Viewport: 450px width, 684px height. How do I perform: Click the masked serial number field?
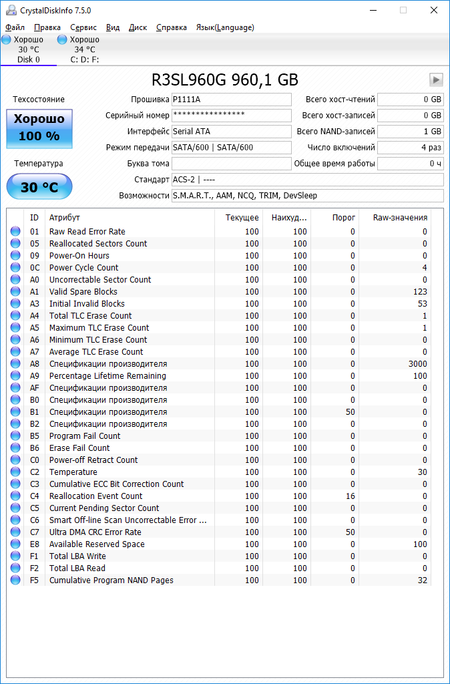click(232, 116)
